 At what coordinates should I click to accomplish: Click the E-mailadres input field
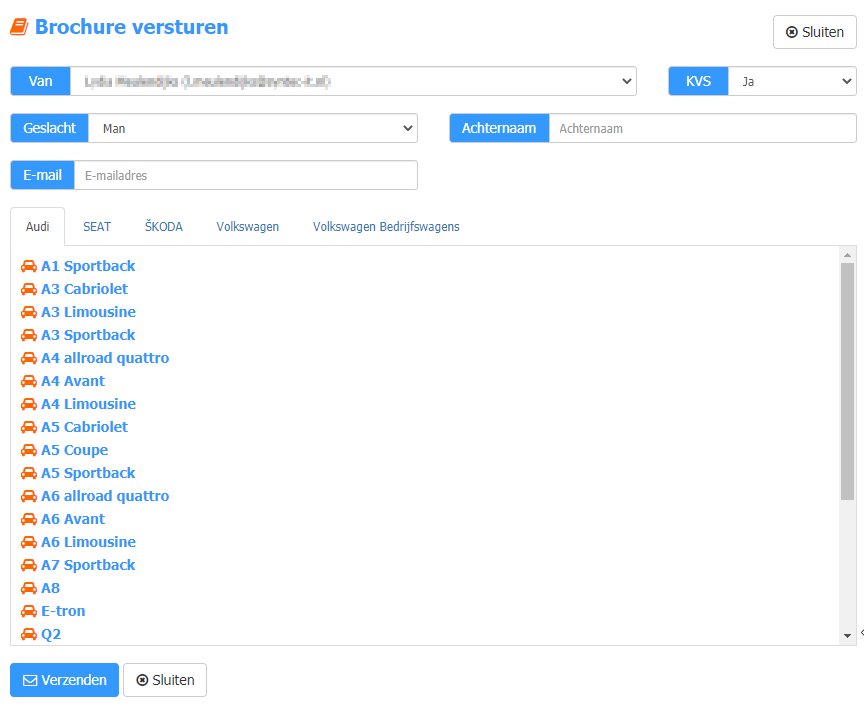[x=246, y=175]
